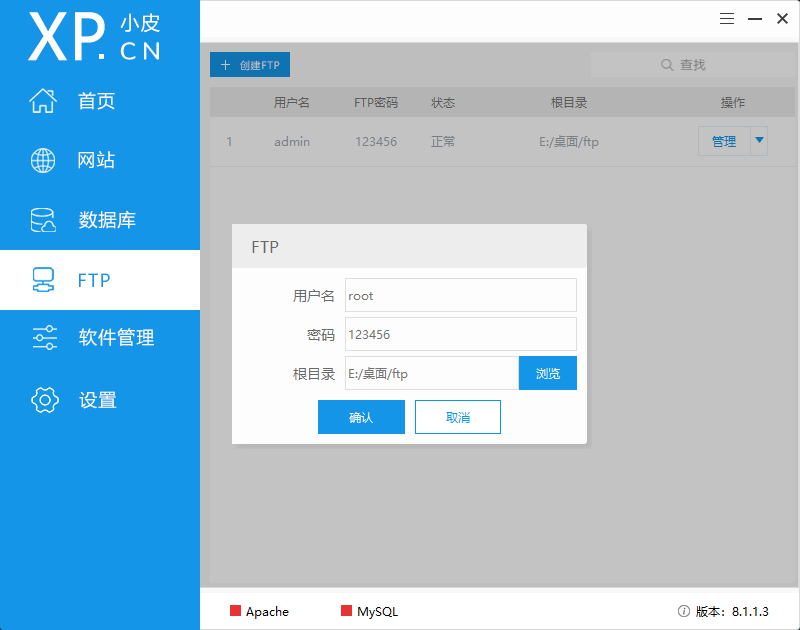The height and width of the screenshot is (630, 800).
Task: Expand the dropdown arrow beside 管理
Action: [x=759, y=141]
